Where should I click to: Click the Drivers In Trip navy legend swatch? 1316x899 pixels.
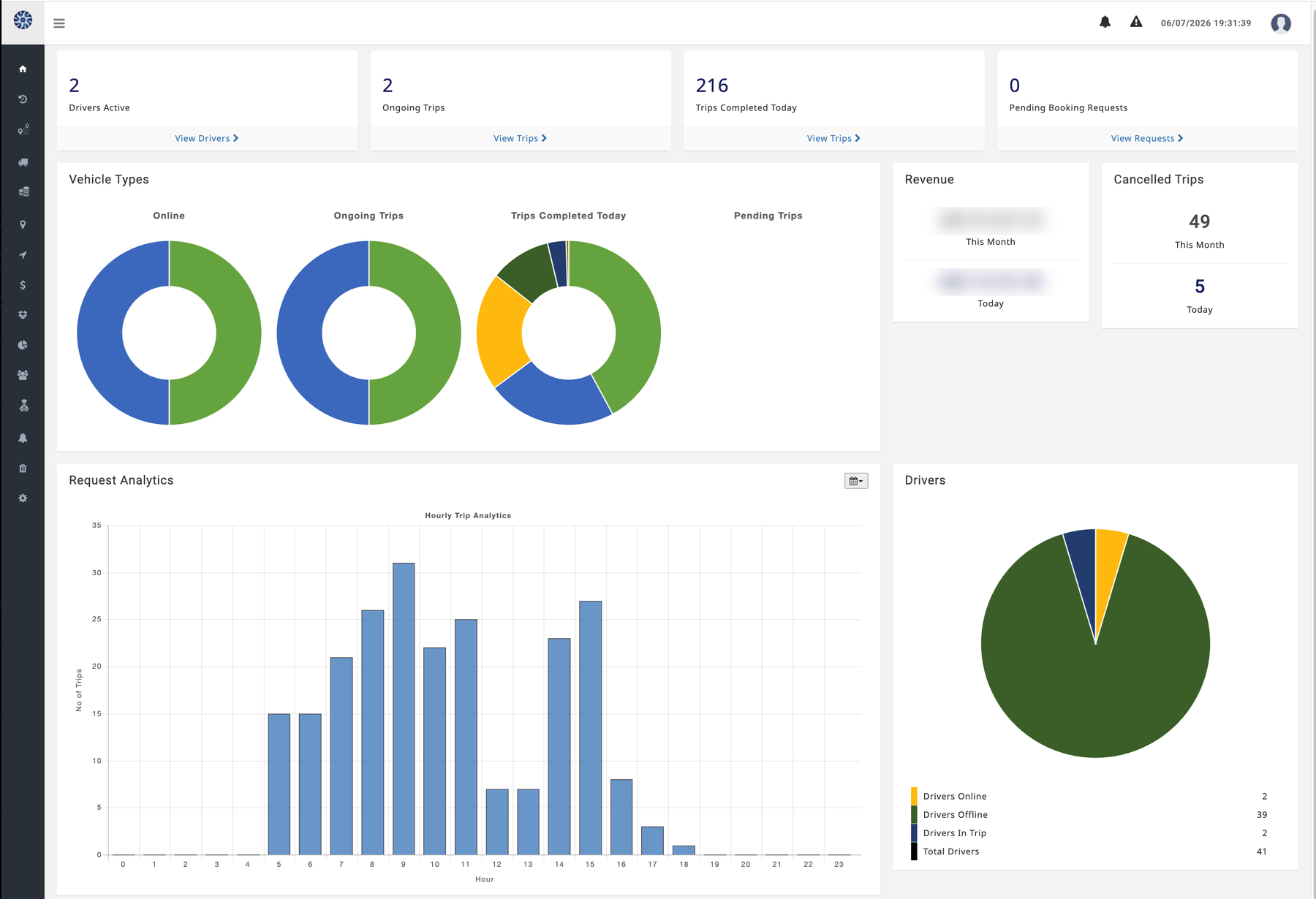pos(914,832)
